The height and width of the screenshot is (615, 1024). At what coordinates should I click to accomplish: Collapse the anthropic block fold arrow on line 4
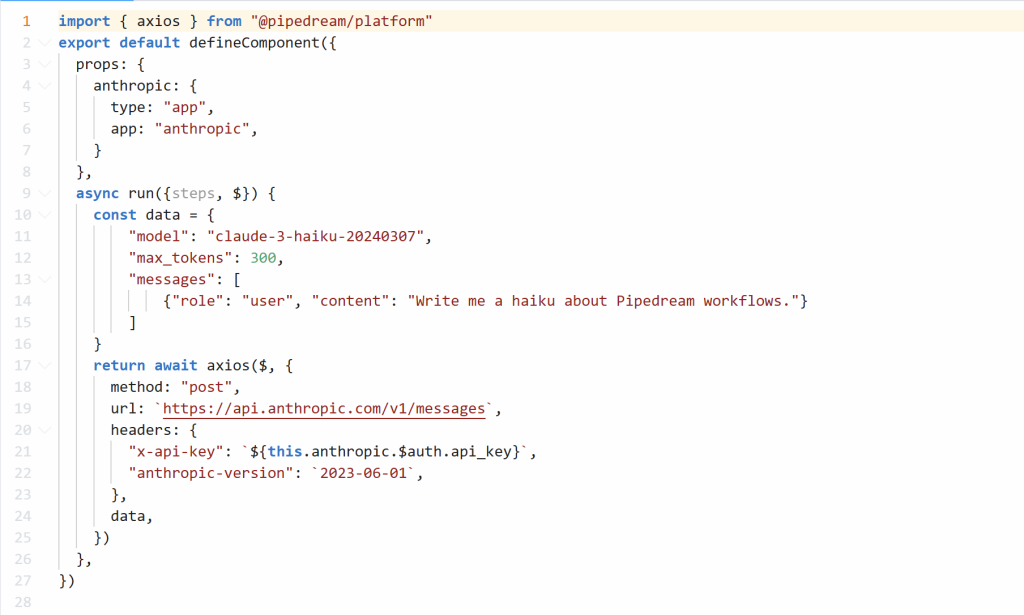coord(44,86)
